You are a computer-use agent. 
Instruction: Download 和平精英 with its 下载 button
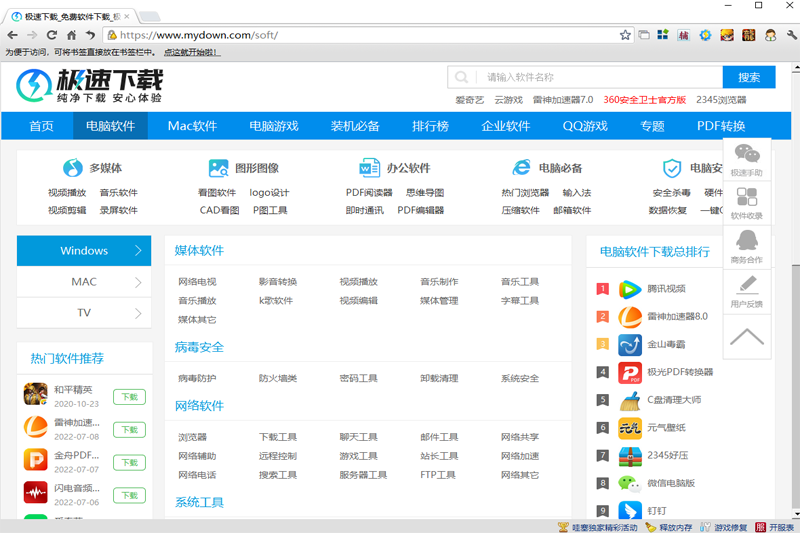coord(130,397)
